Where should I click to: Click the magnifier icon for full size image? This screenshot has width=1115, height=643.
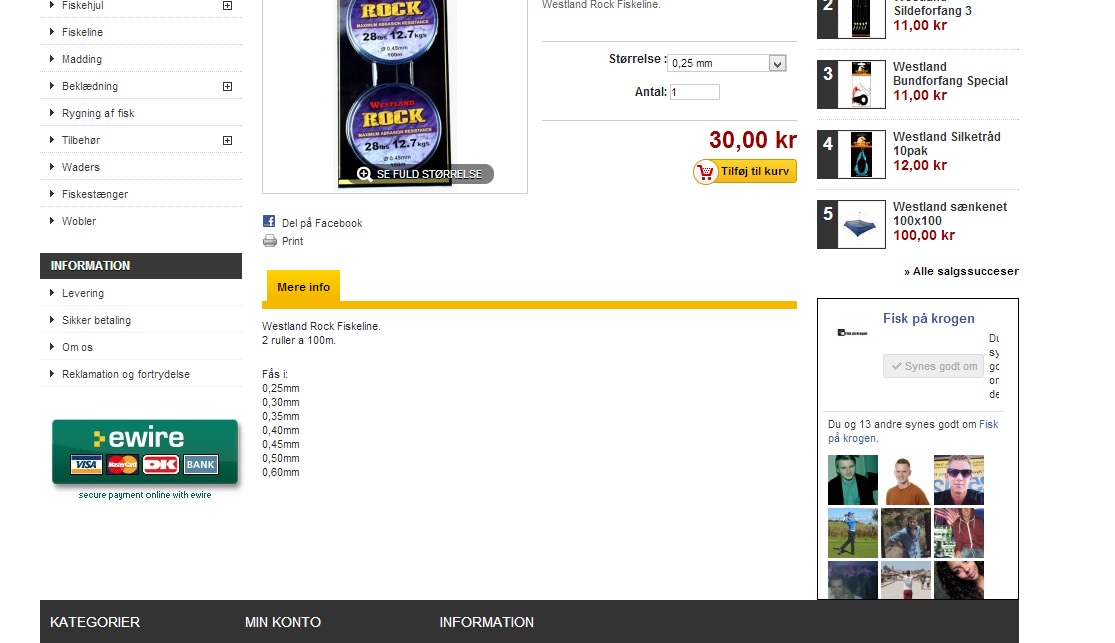364,174
